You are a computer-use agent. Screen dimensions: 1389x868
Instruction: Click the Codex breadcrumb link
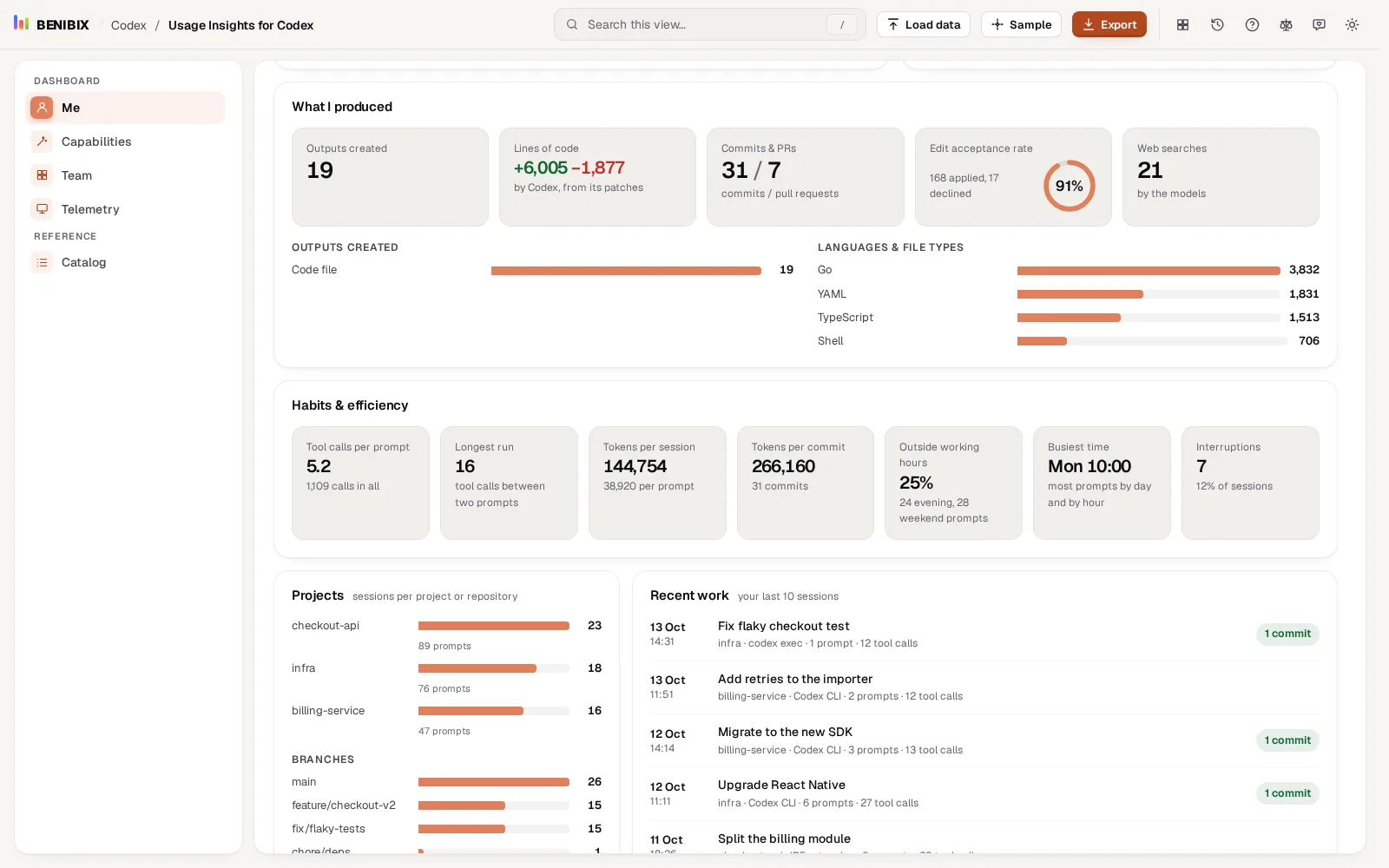(128, 25)
